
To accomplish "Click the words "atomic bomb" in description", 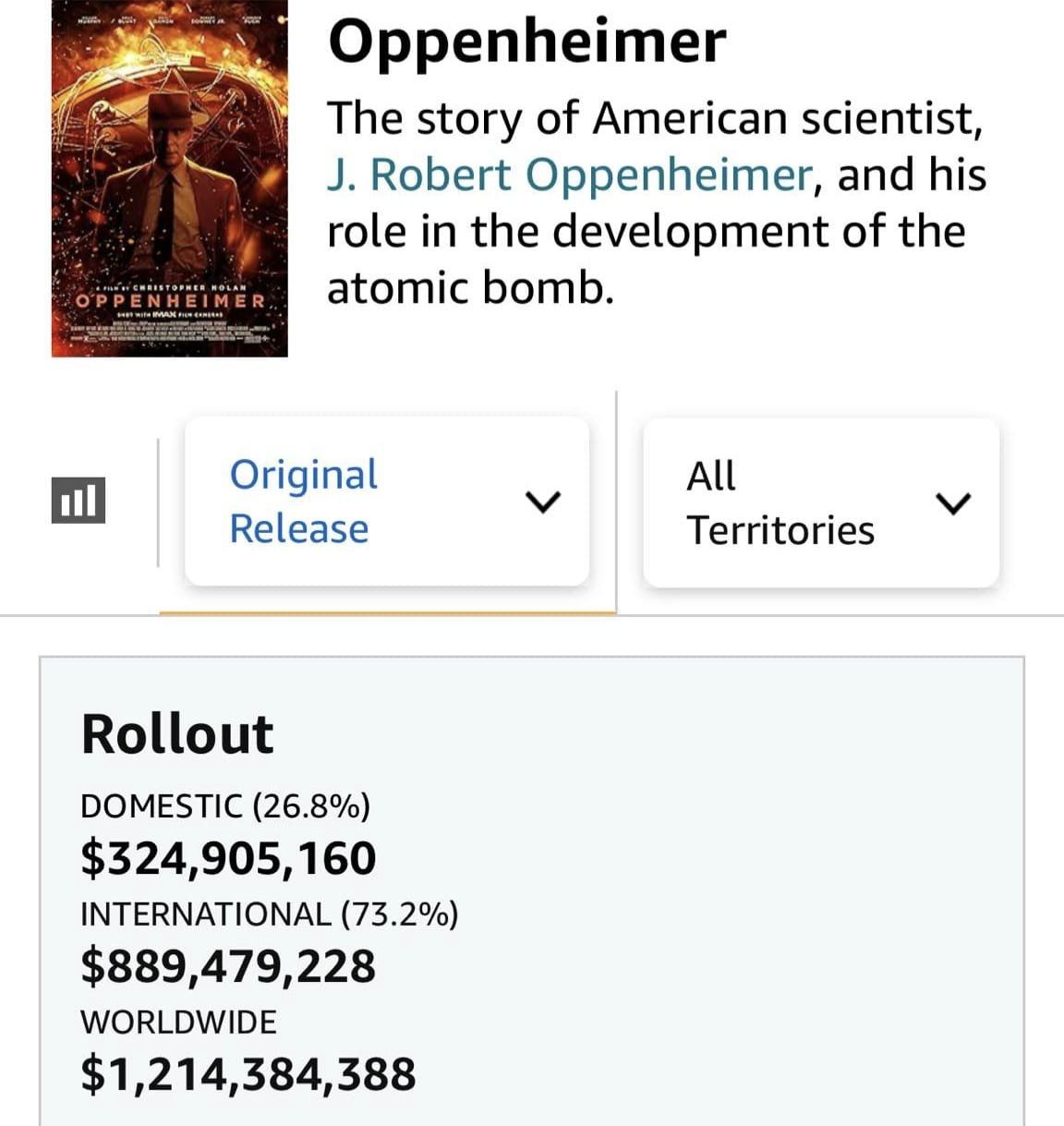I will coord(470,287).
